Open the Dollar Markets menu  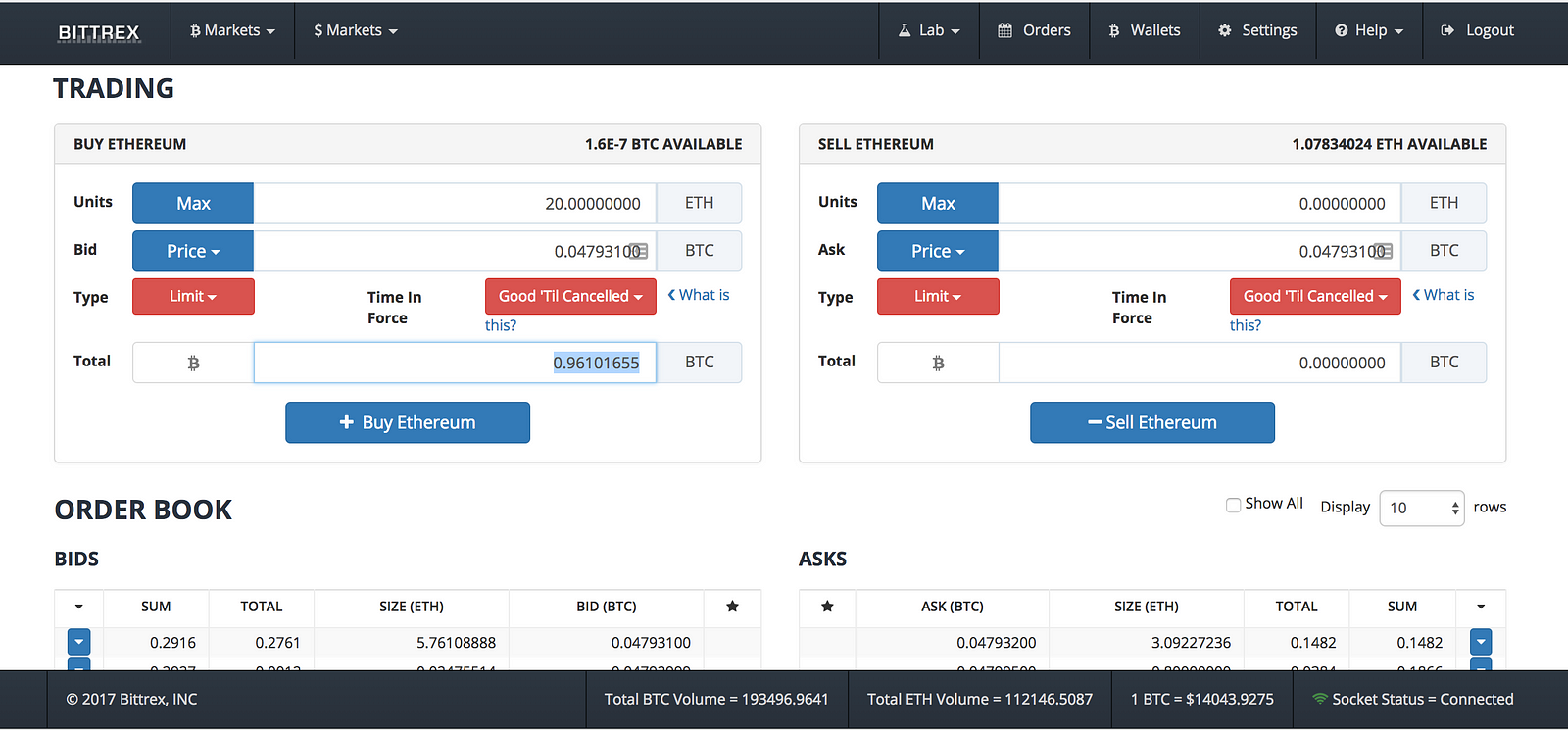coord(356,30)
